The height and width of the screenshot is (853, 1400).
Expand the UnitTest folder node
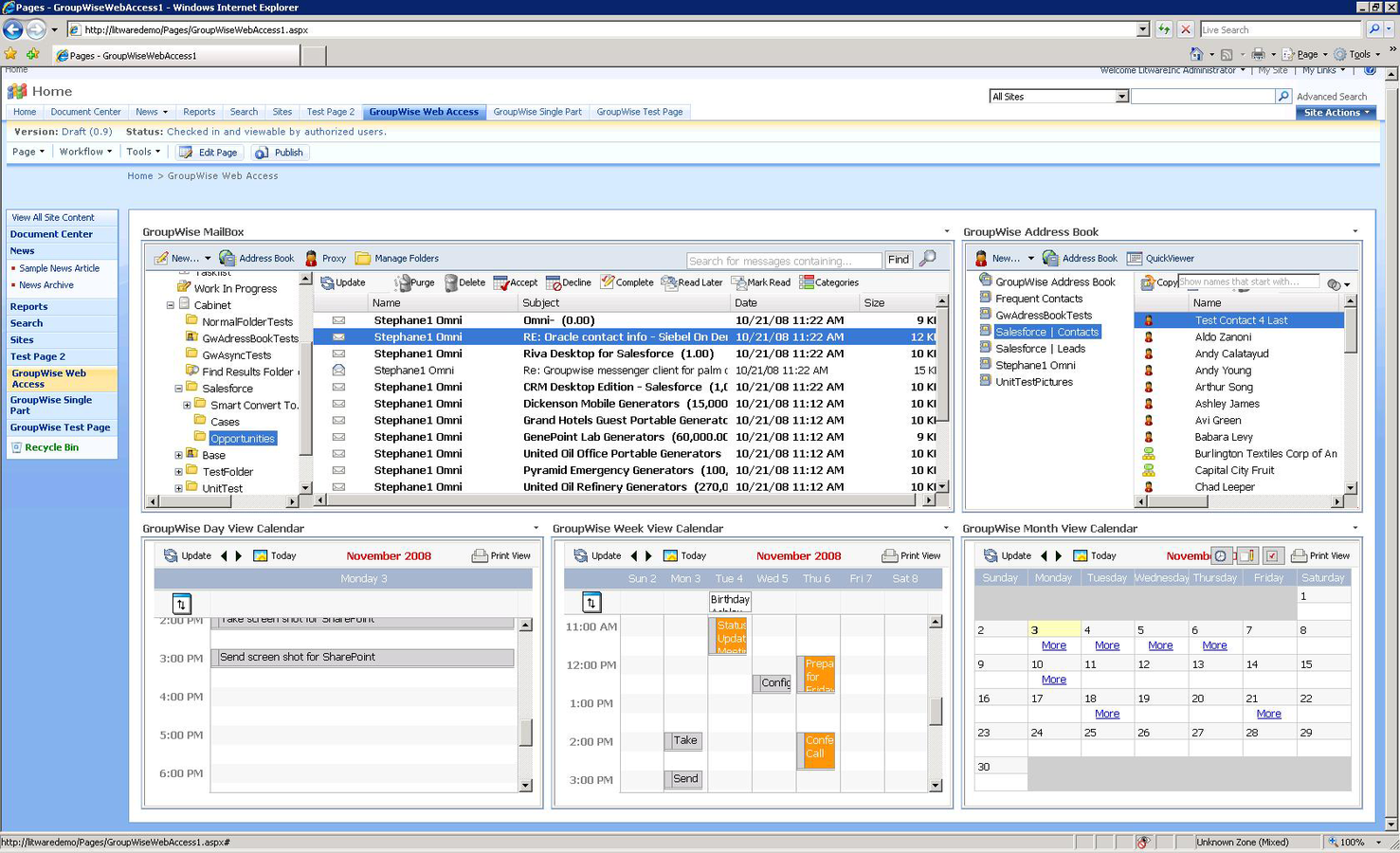tap(178, 488)
